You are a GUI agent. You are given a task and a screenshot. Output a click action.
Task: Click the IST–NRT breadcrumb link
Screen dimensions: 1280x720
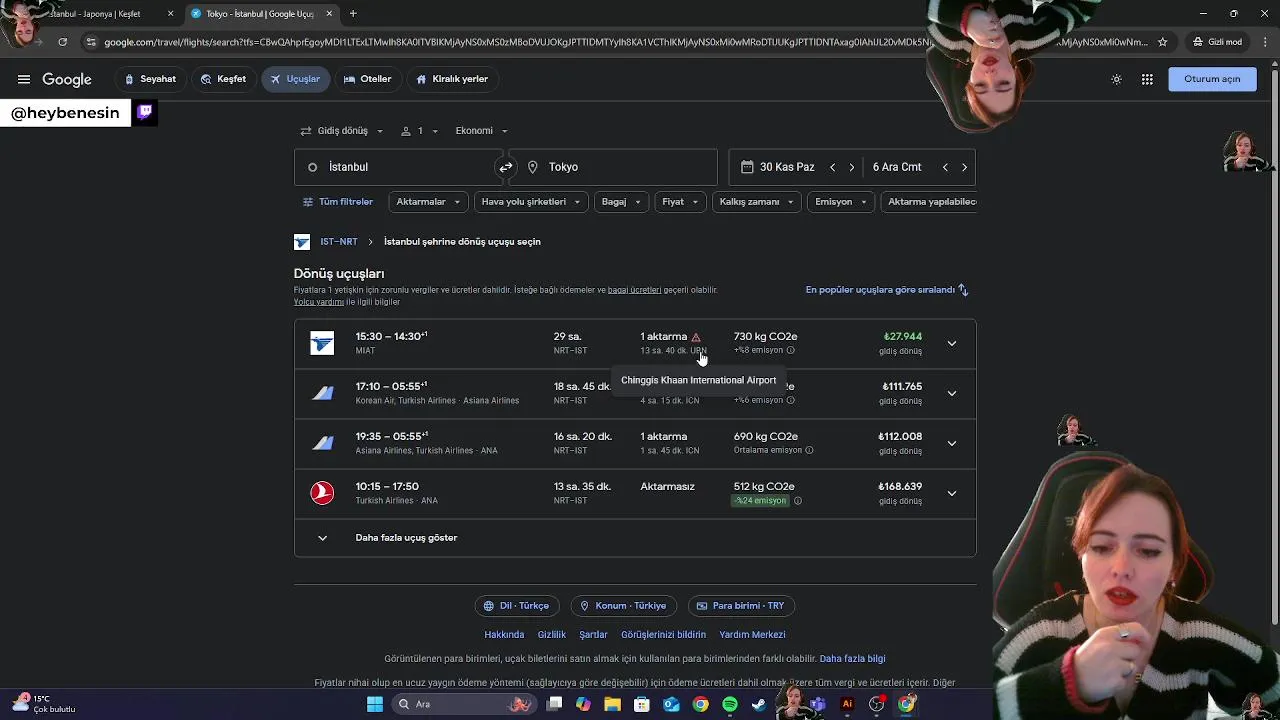coord(339,242)
